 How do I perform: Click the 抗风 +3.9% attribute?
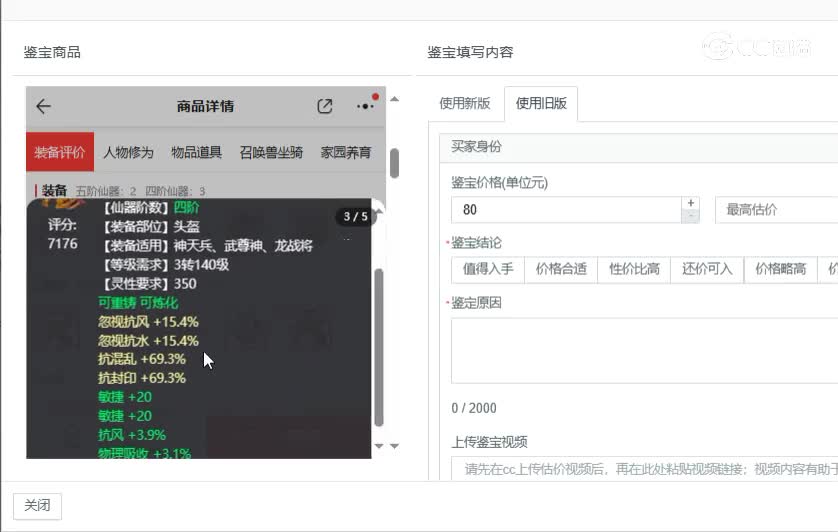coord(131,435)
